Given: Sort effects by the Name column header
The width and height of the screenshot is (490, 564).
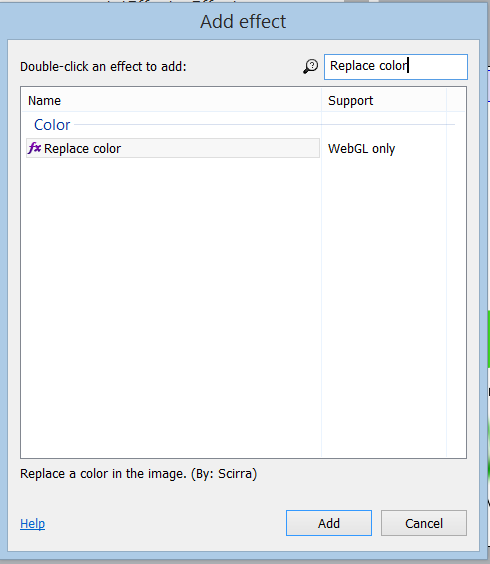Looking at the screenshot, I should 171,100.
